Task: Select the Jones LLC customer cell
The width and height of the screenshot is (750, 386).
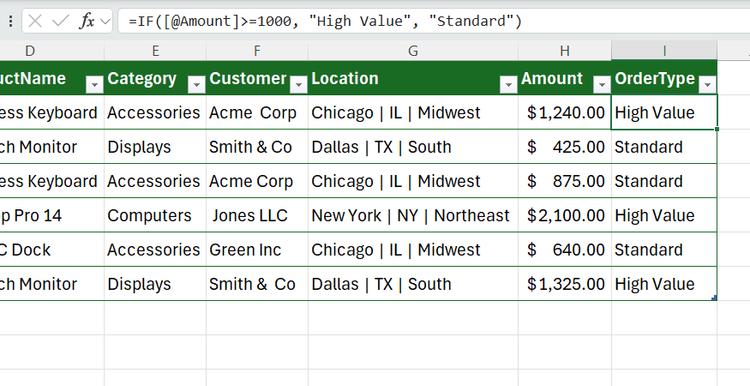Action: (257, 215)
